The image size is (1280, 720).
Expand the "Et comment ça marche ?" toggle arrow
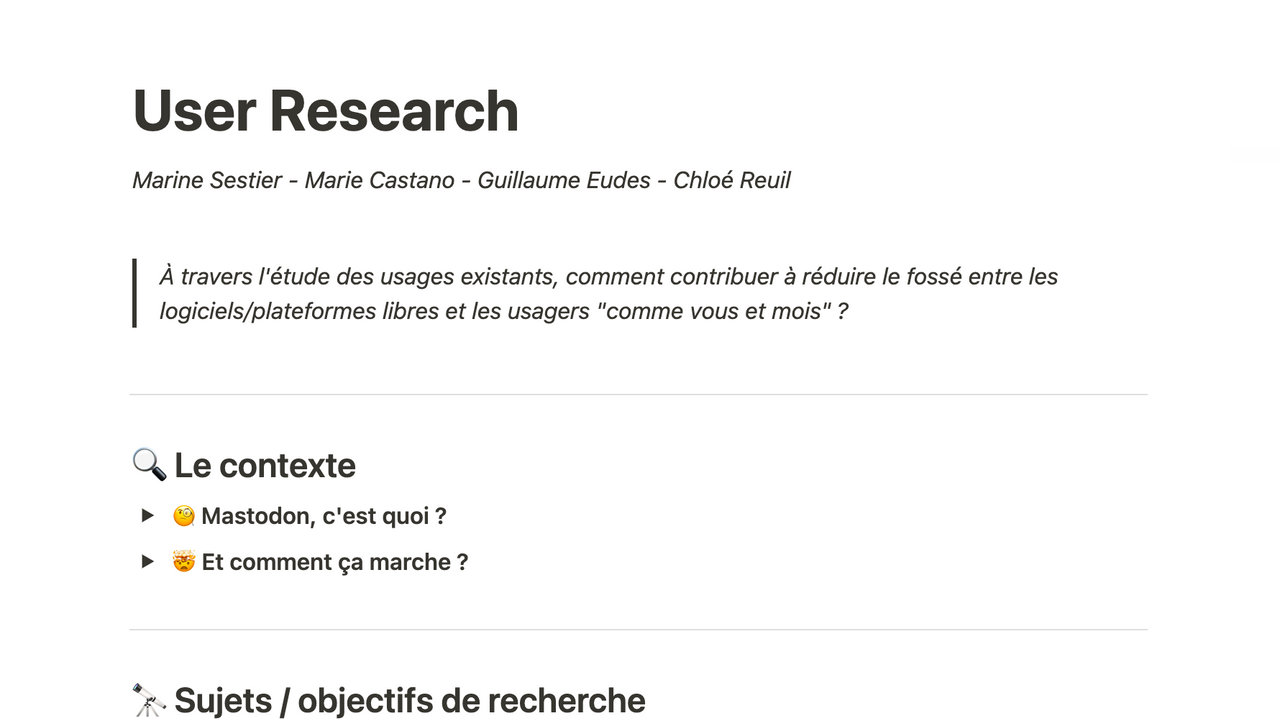148,562
